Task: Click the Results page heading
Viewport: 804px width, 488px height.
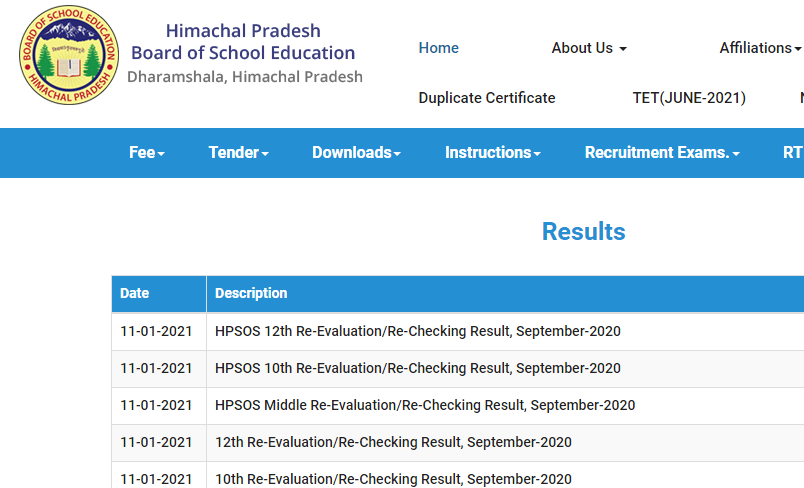Action: pos(584,232)
